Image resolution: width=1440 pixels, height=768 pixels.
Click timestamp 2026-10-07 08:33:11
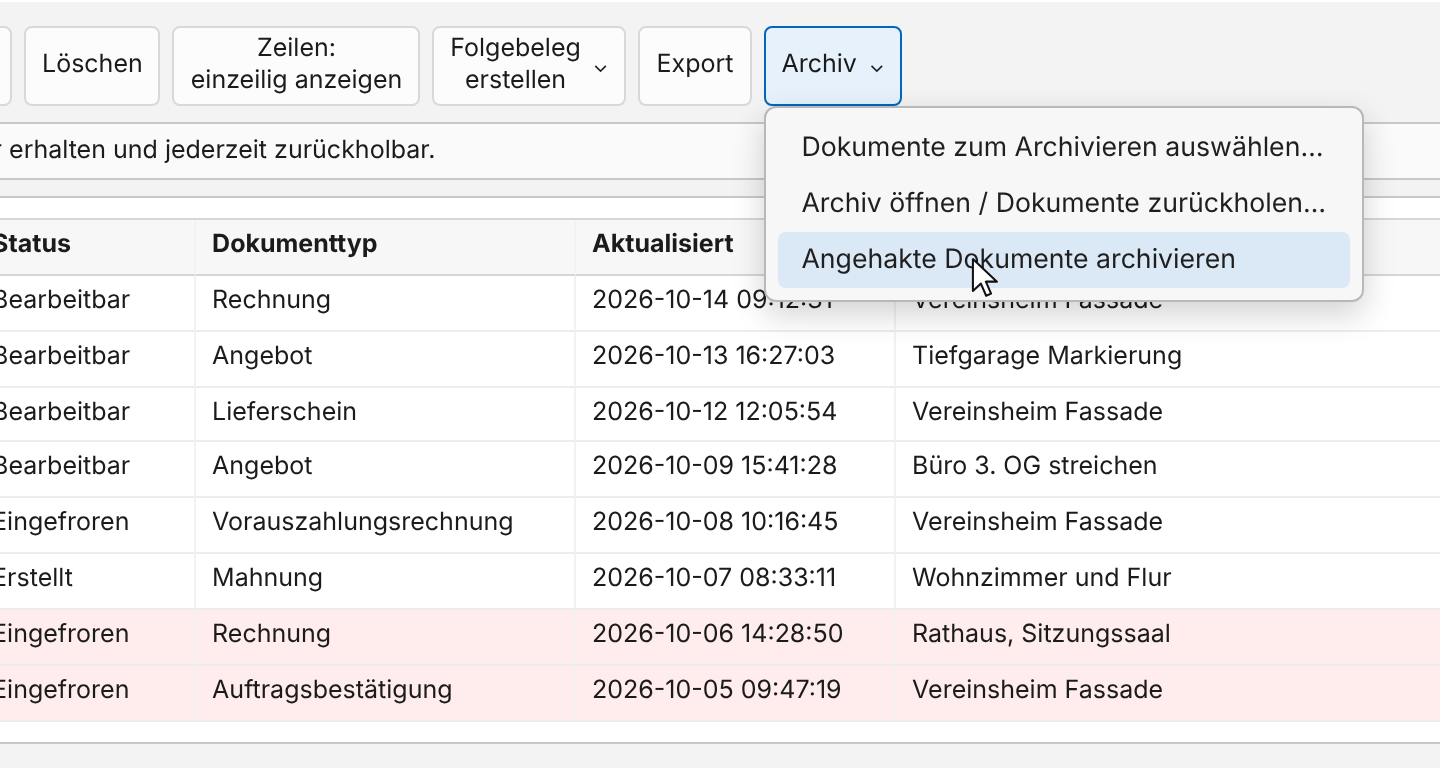click(x=735, y=579)
